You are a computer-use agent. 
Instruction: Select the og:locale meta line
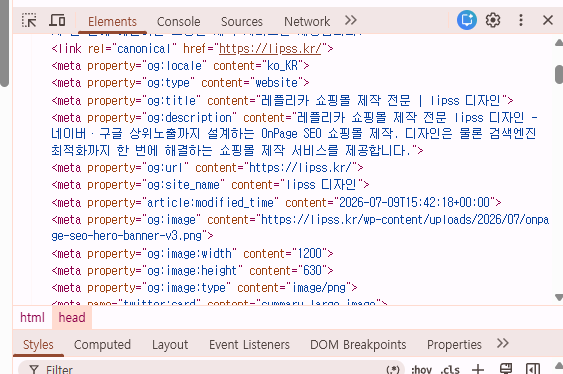(x=180, y=66)
